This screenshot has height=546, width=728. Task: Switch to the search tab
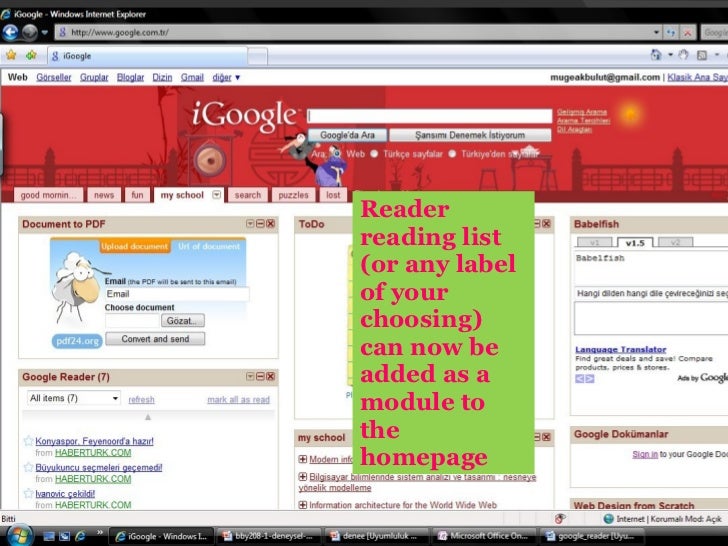(247, 195)
